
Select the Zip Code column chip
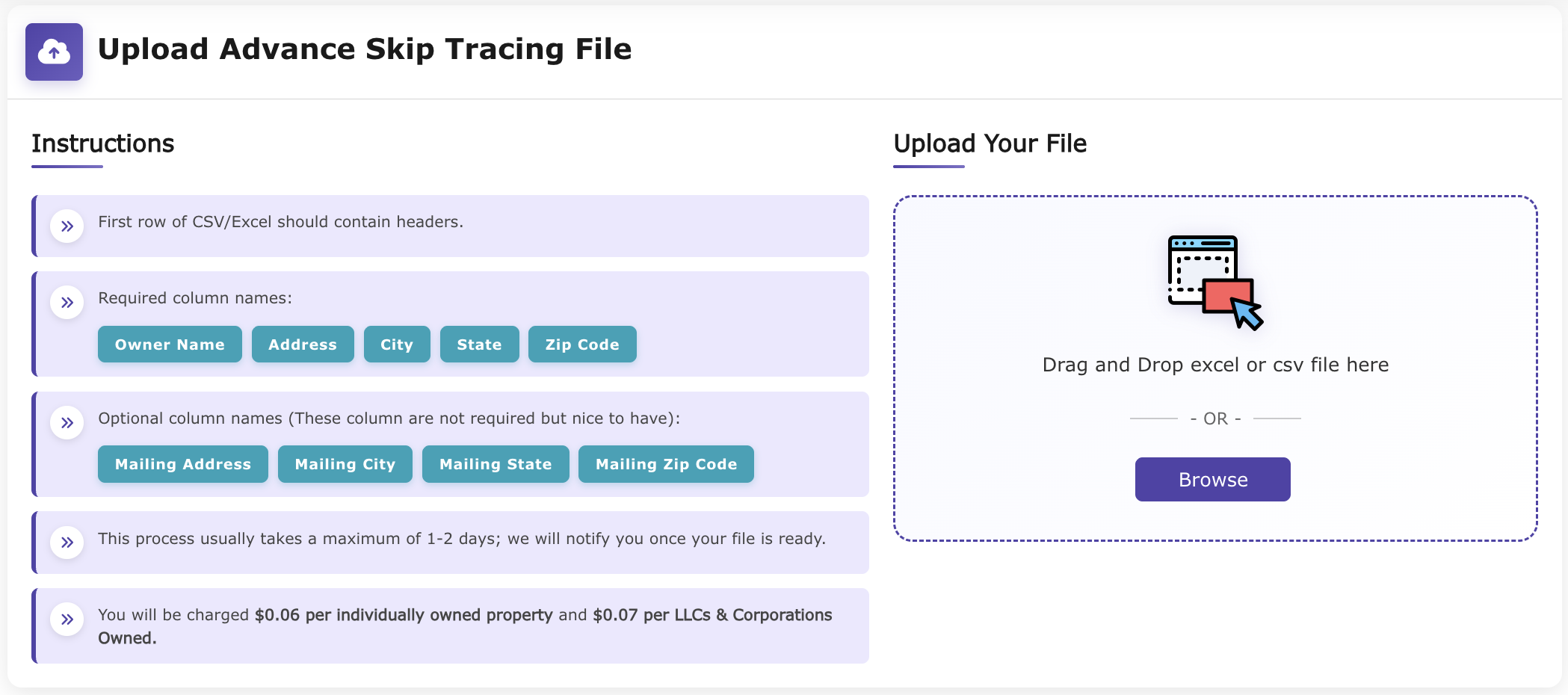pyautogui.click(x=582, y=344)
